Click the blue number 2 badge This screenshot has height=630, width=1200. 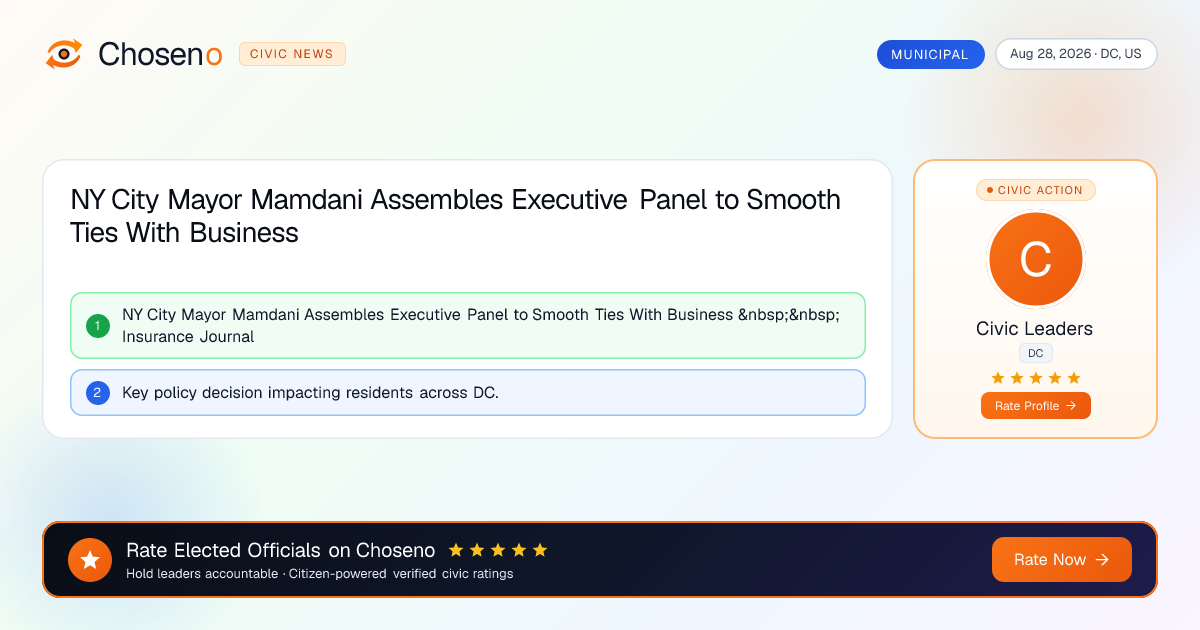[98, 393]
